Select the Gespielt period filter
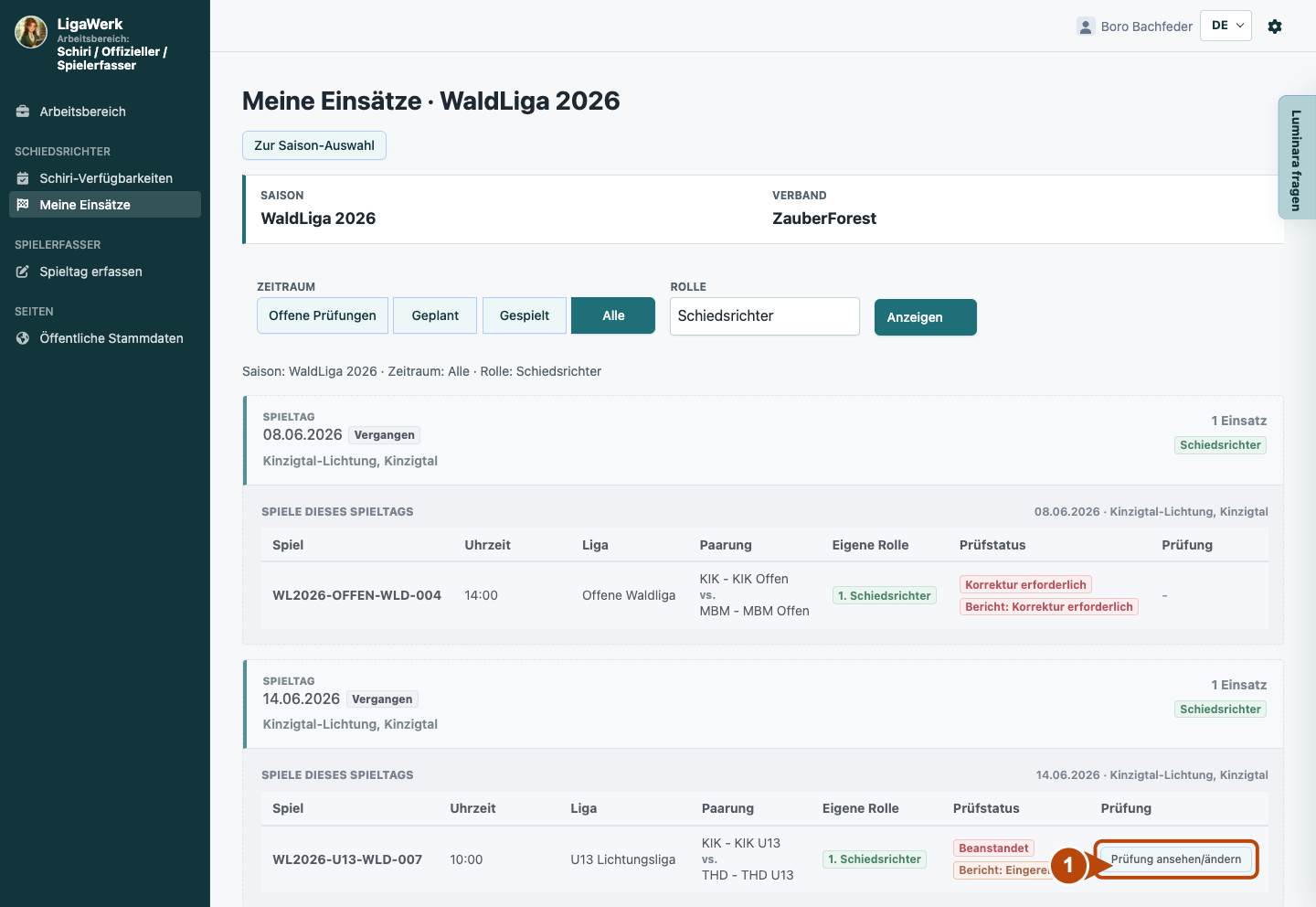This screenshot has width=1316, height=907. tap(525, 315)
